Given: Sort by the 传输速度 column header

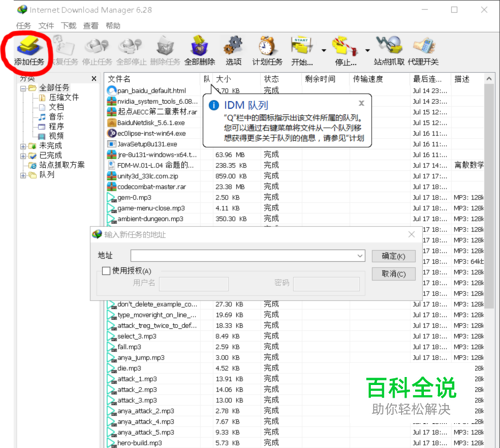Looking at the screenshot, I should [380, 79].
